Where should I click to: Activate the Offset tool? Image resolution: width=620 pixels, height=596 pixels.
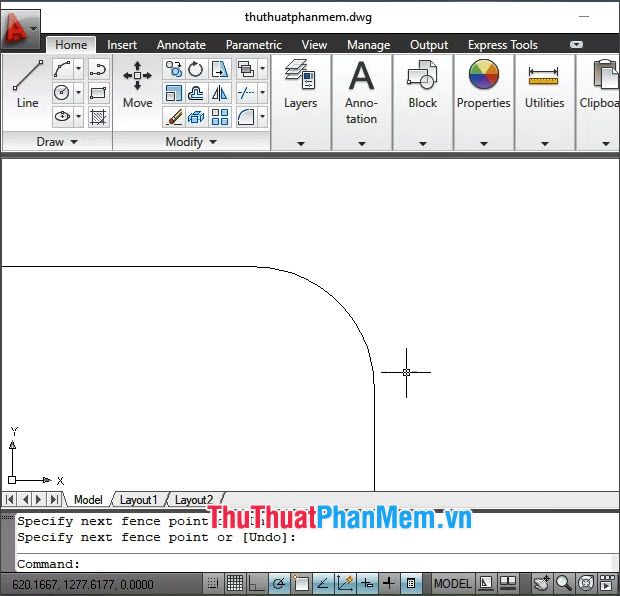[x=196, y=93]
